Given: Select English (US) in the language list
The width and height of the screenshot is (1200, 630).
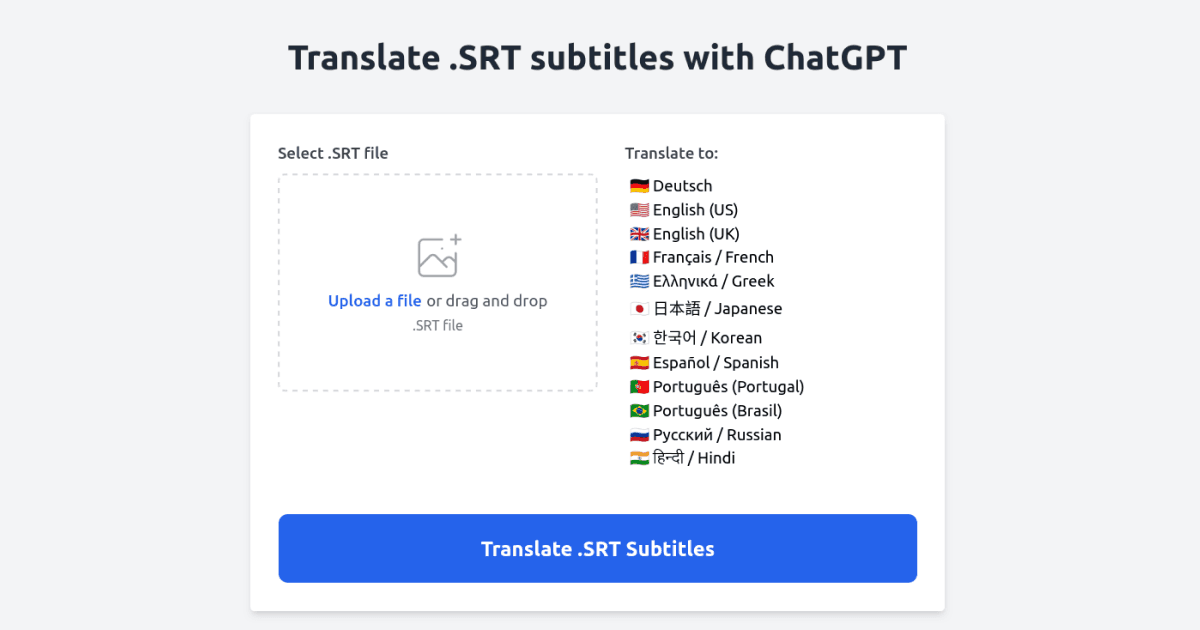Looking at the screenshot, I should tap(684, 210).
